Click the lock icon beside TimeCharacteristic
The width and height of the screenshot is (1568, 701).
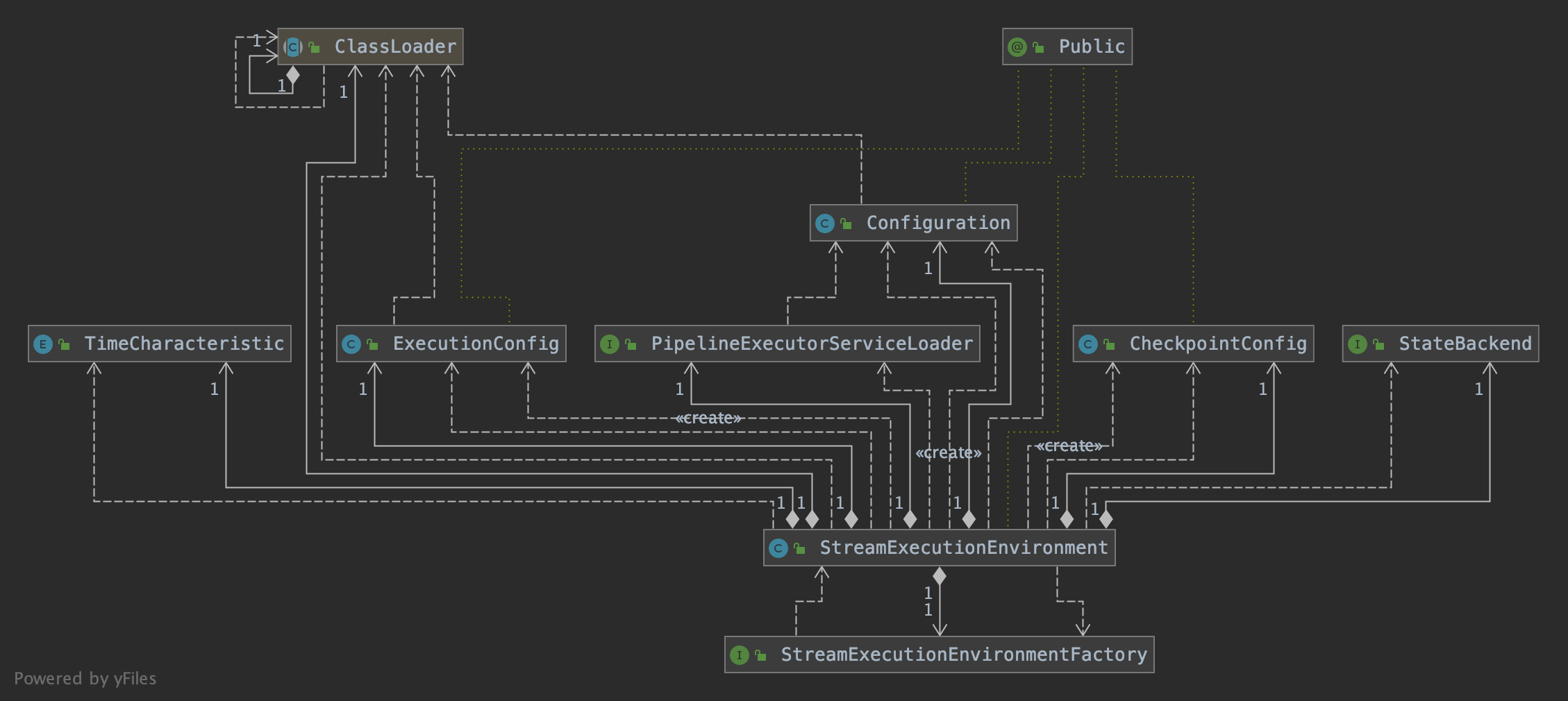[65, 344]
